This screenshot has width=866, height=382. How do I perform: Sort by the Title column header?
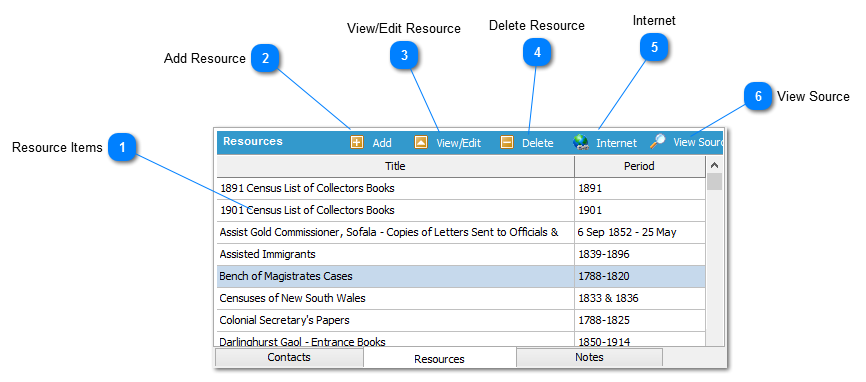click(x=395, y=166)
